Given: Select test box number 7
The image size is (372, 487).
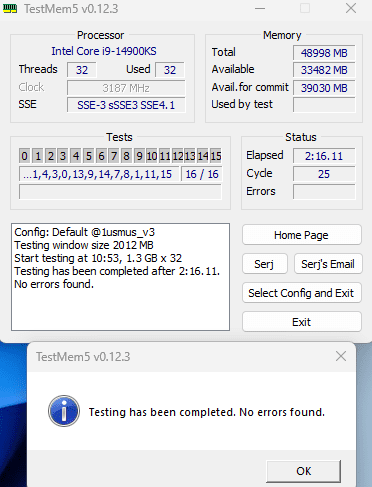Looking at the screenshot, I should click(x=114, y=156).
